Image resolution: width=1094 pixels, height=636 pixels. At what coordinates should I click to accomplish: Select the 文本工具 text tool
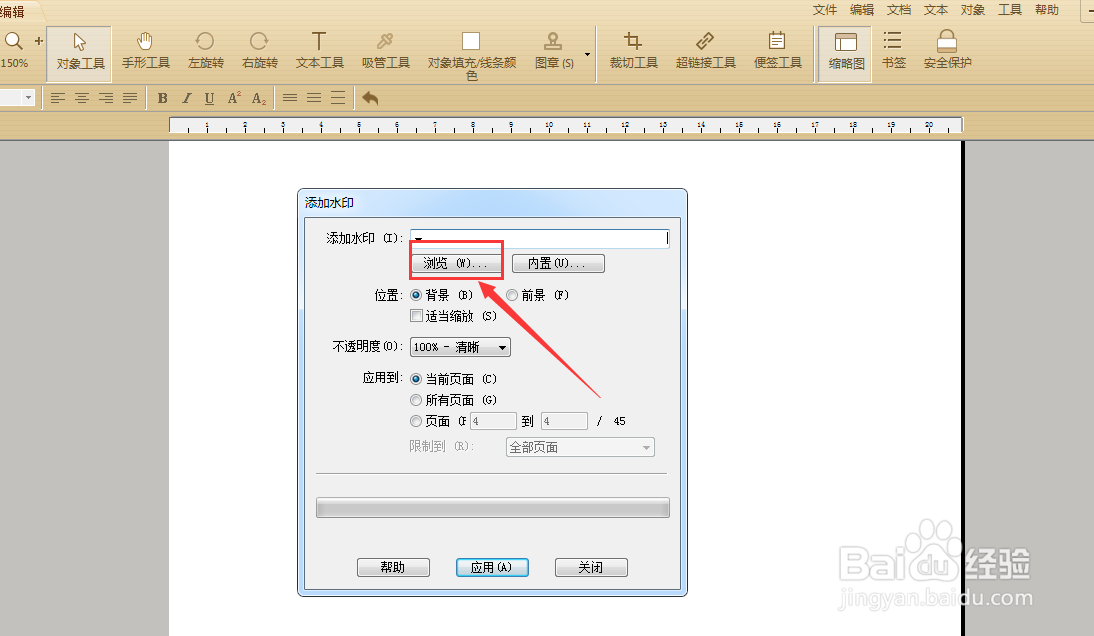click(320, 52)
